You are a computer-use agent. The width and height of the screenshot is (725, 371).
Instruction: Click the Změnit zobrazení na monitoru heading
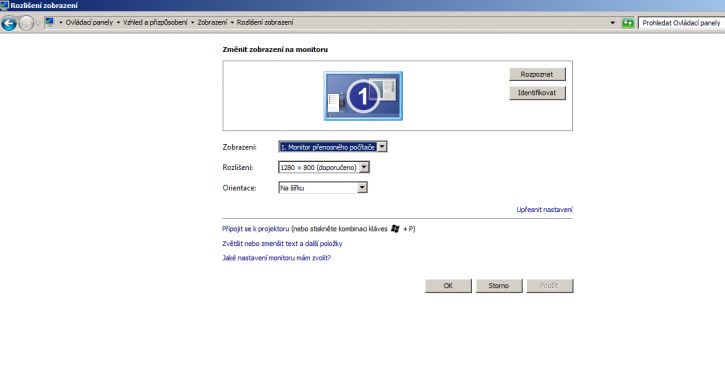(x=275, y=49)
